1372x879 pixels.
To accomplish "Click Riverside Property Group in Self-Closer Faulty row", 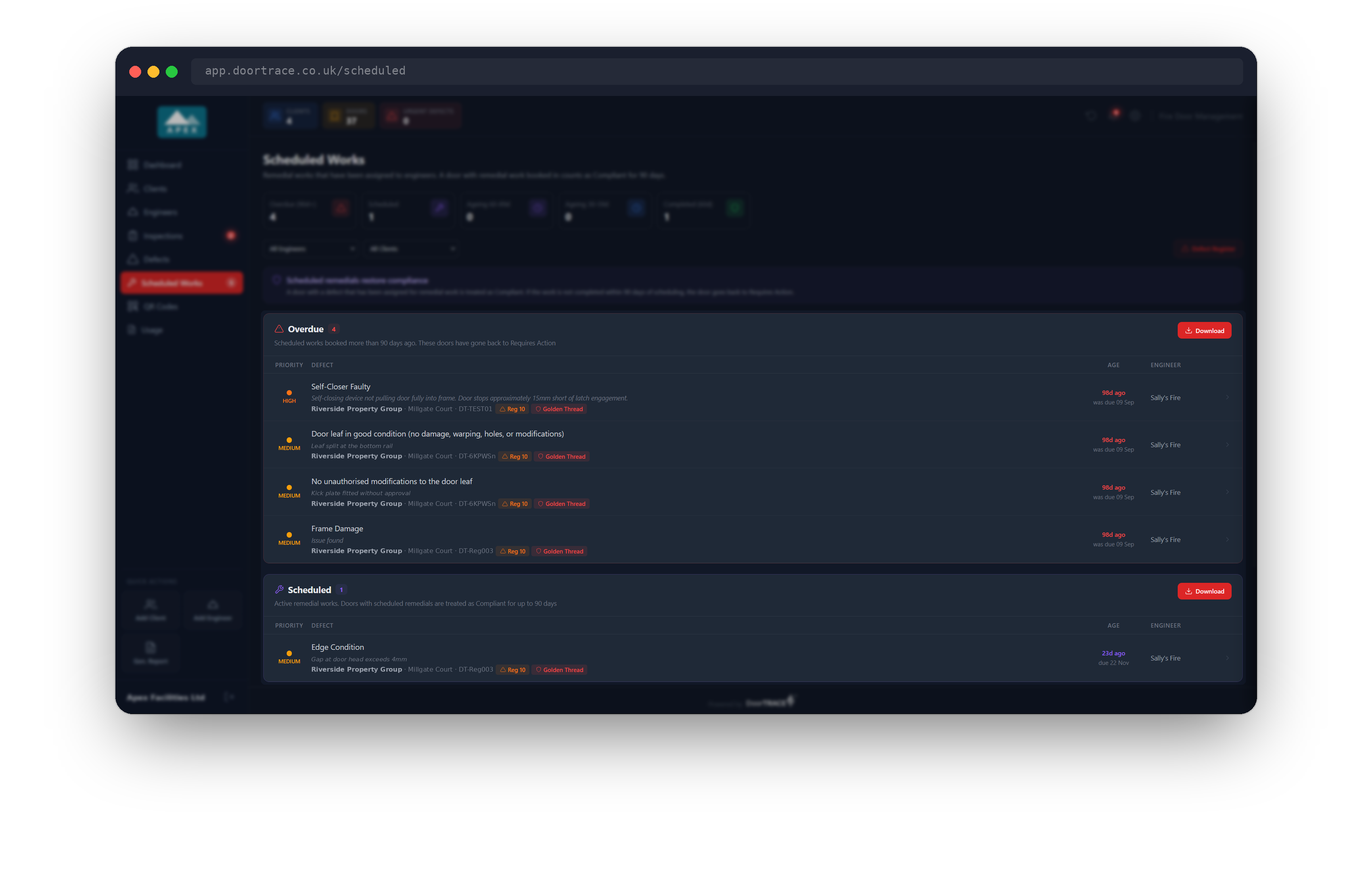I will coord(357,409).
